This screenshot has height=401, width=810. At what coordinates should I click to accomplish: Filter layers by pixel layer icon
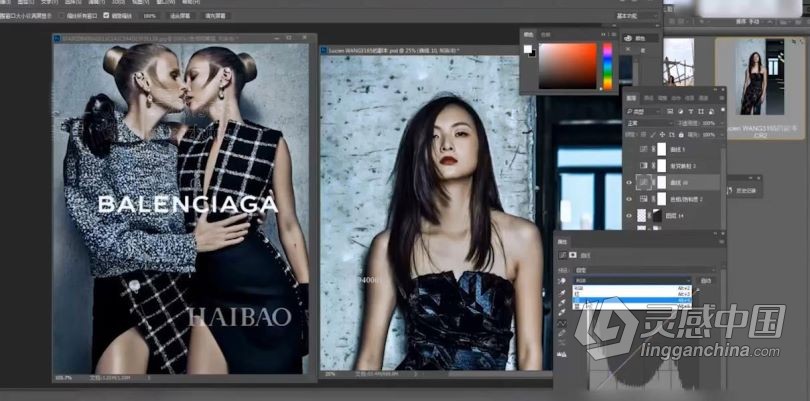coord(669,111)
